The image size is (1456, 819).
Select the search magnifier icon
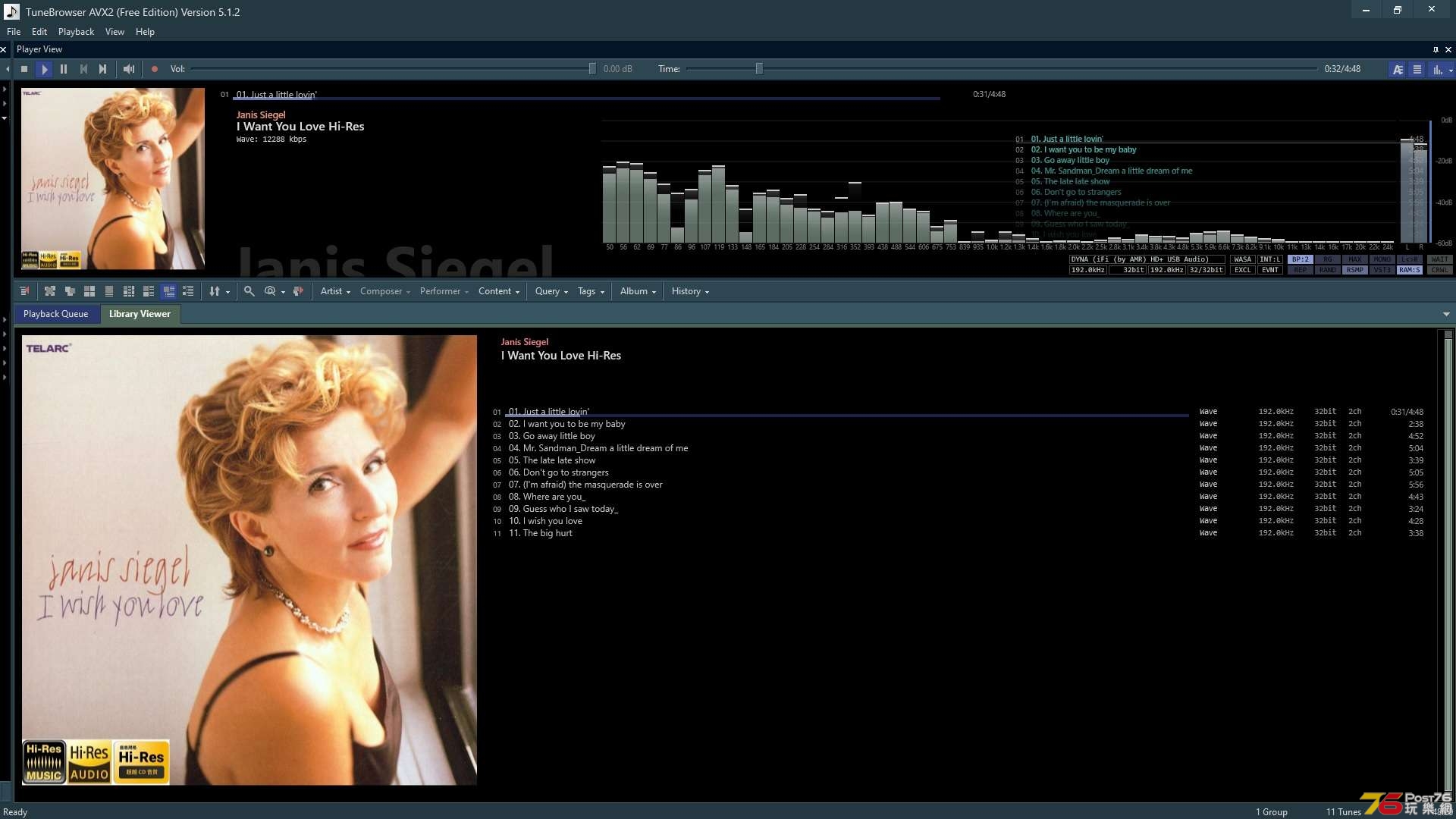pos(249,291)
